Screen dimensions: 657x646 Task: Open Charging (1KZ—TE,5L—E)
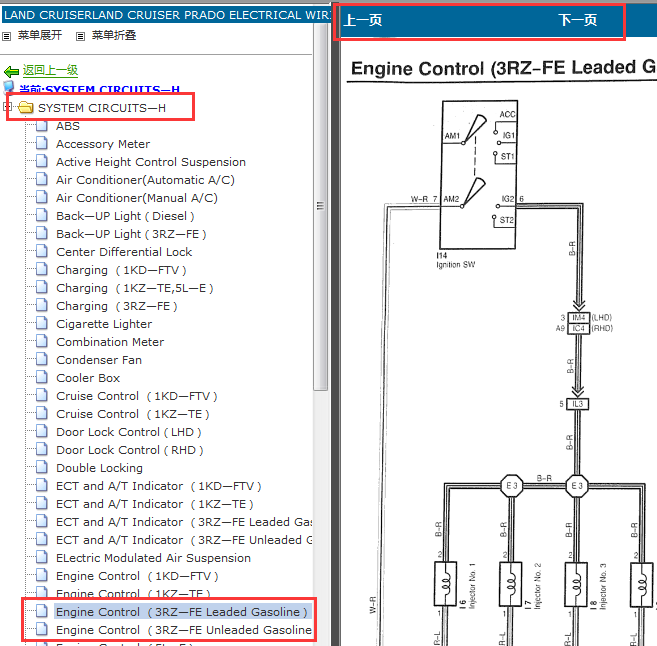point(135,288)
